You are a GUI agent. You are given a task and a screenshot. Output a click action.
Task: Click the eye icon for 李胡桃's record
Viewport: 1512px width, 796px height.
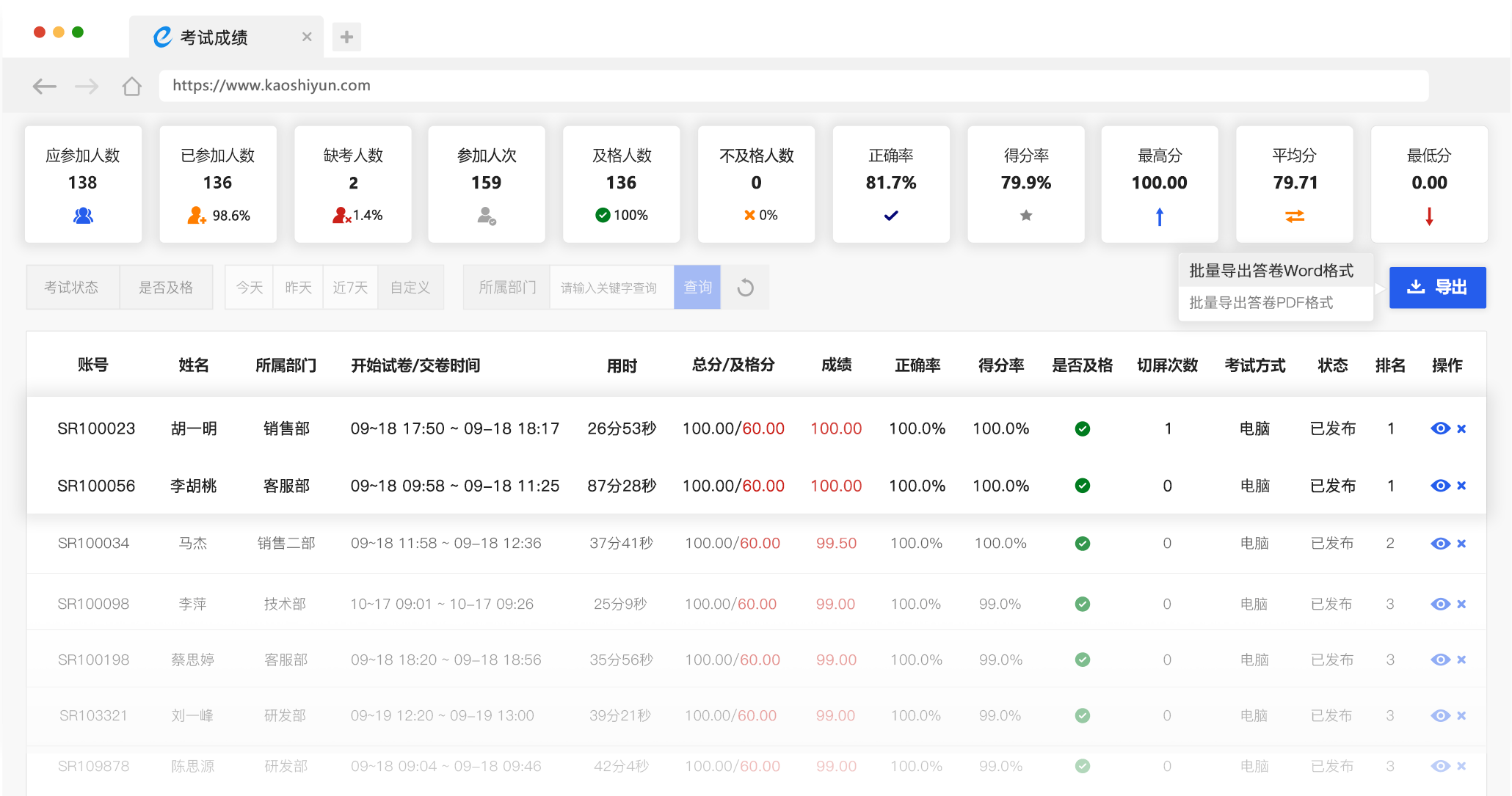click(x=1440, y=486)
